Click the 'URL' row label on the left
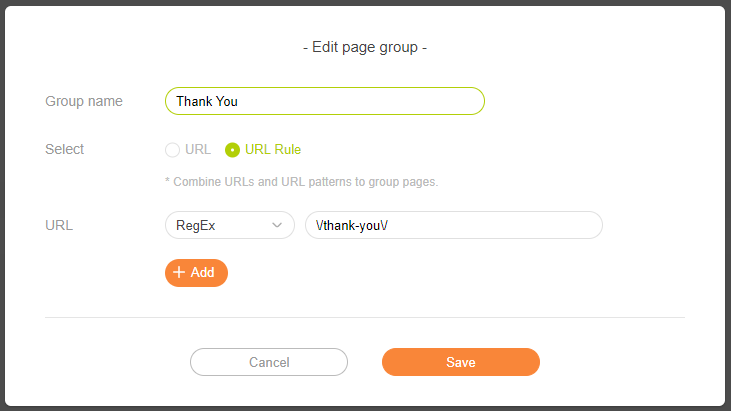Image resolution: width=731 pixels, height=411 pixels. pos(60,226)
